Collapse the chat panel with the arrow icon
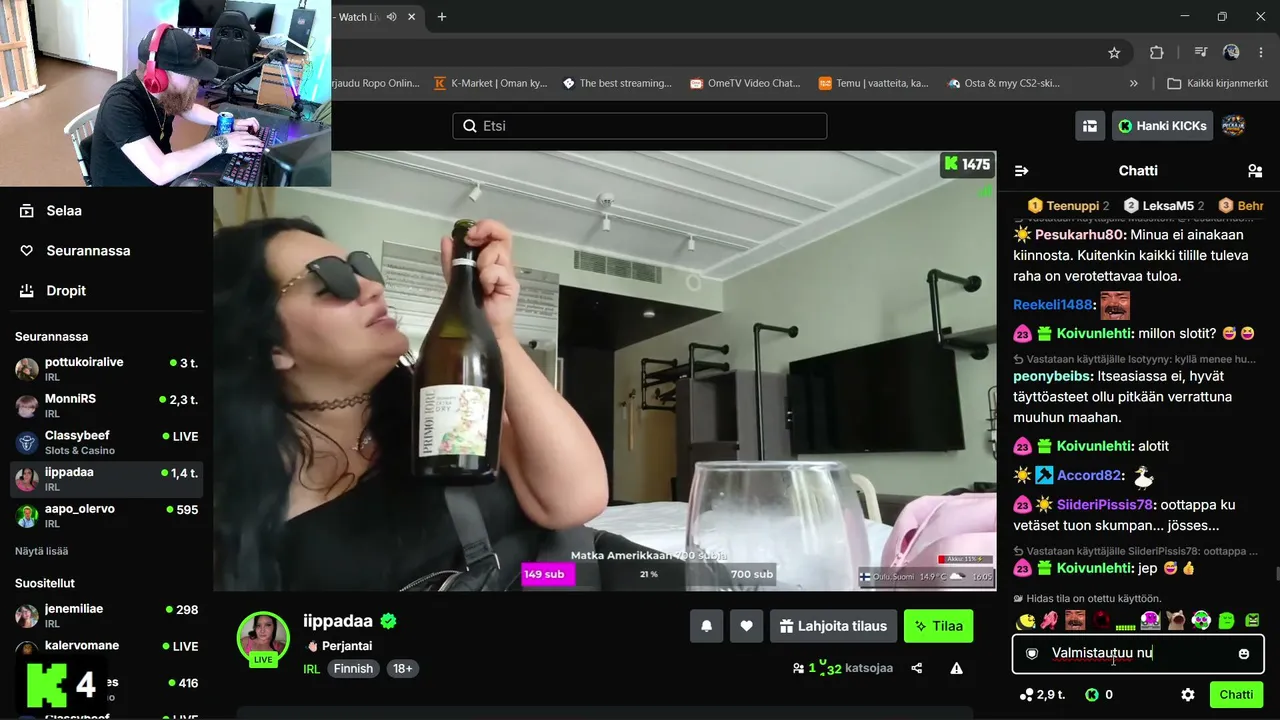1280x720 pixels. pos(1021,171)
